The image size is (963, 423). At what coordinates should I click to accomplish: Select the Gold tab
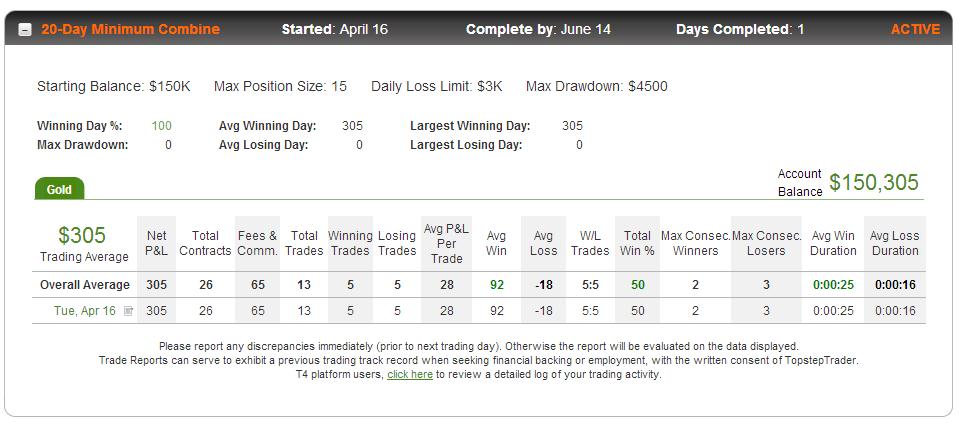pyautogui.click(x=59, y=189)
